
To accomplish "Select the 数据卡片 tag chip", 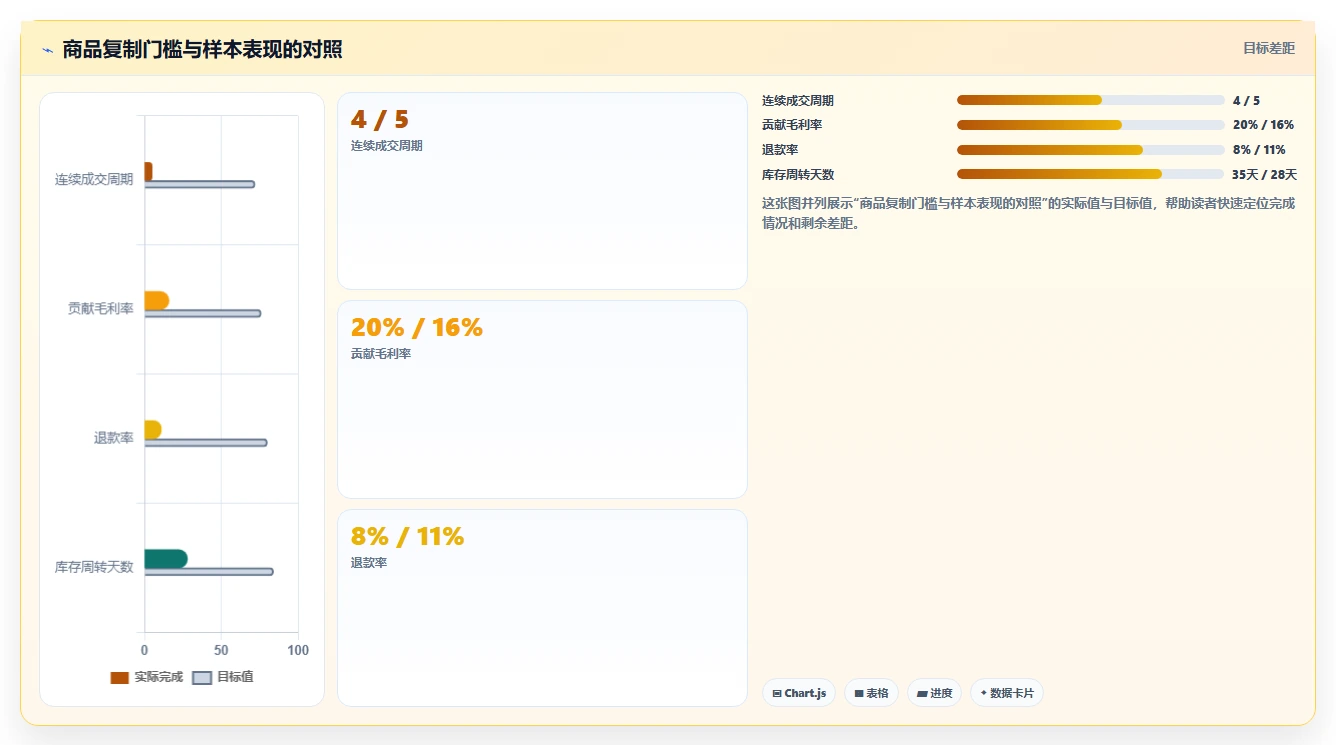I will (x=1006, y=693).
